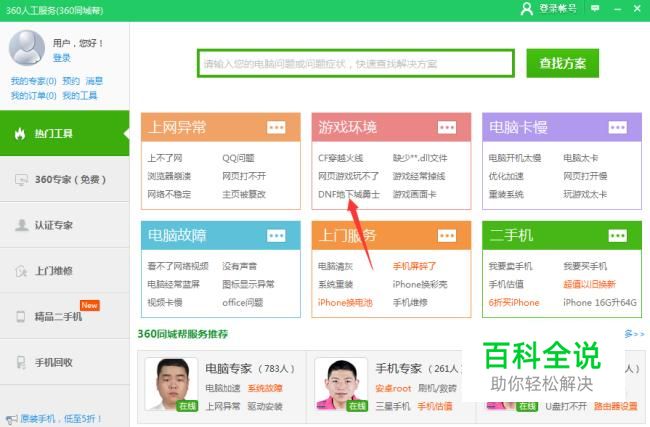The width and height of the screenshot is (650, 427).
Task: Open the feedback message icon in title bar
Action: (595, 8)
